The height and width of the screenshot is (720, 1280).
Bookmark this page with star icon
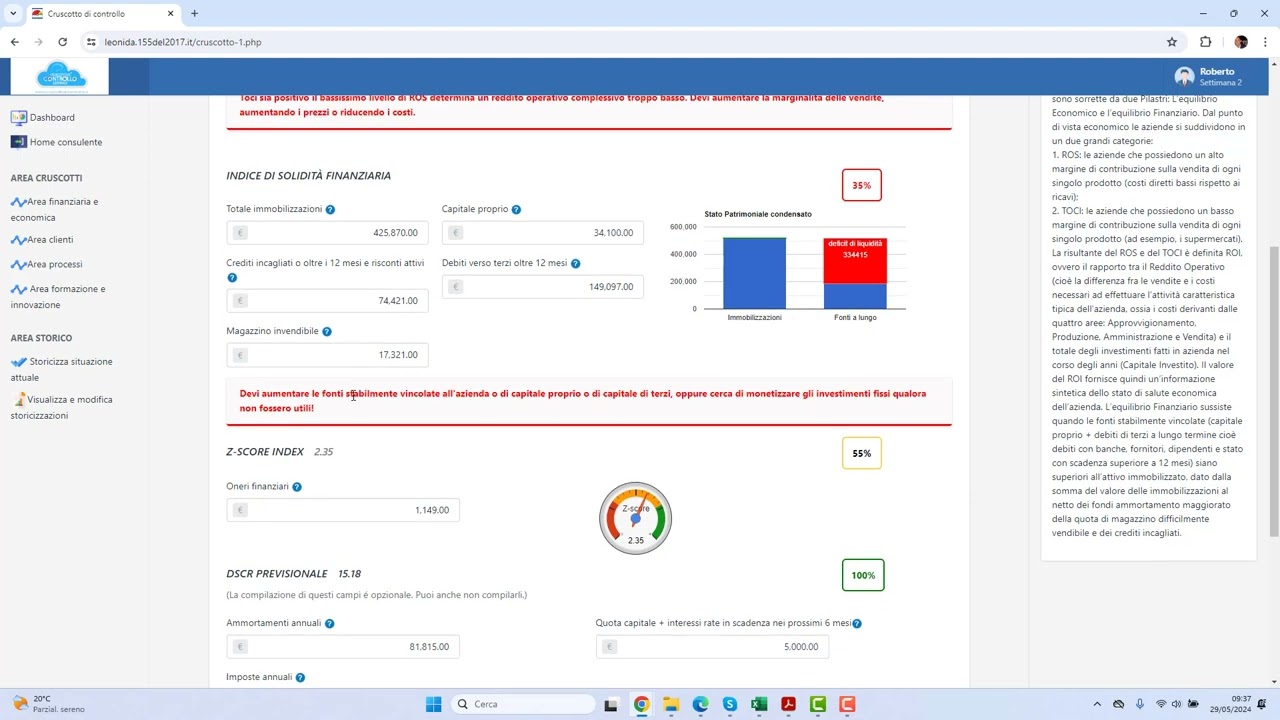tap(1172, 42)
